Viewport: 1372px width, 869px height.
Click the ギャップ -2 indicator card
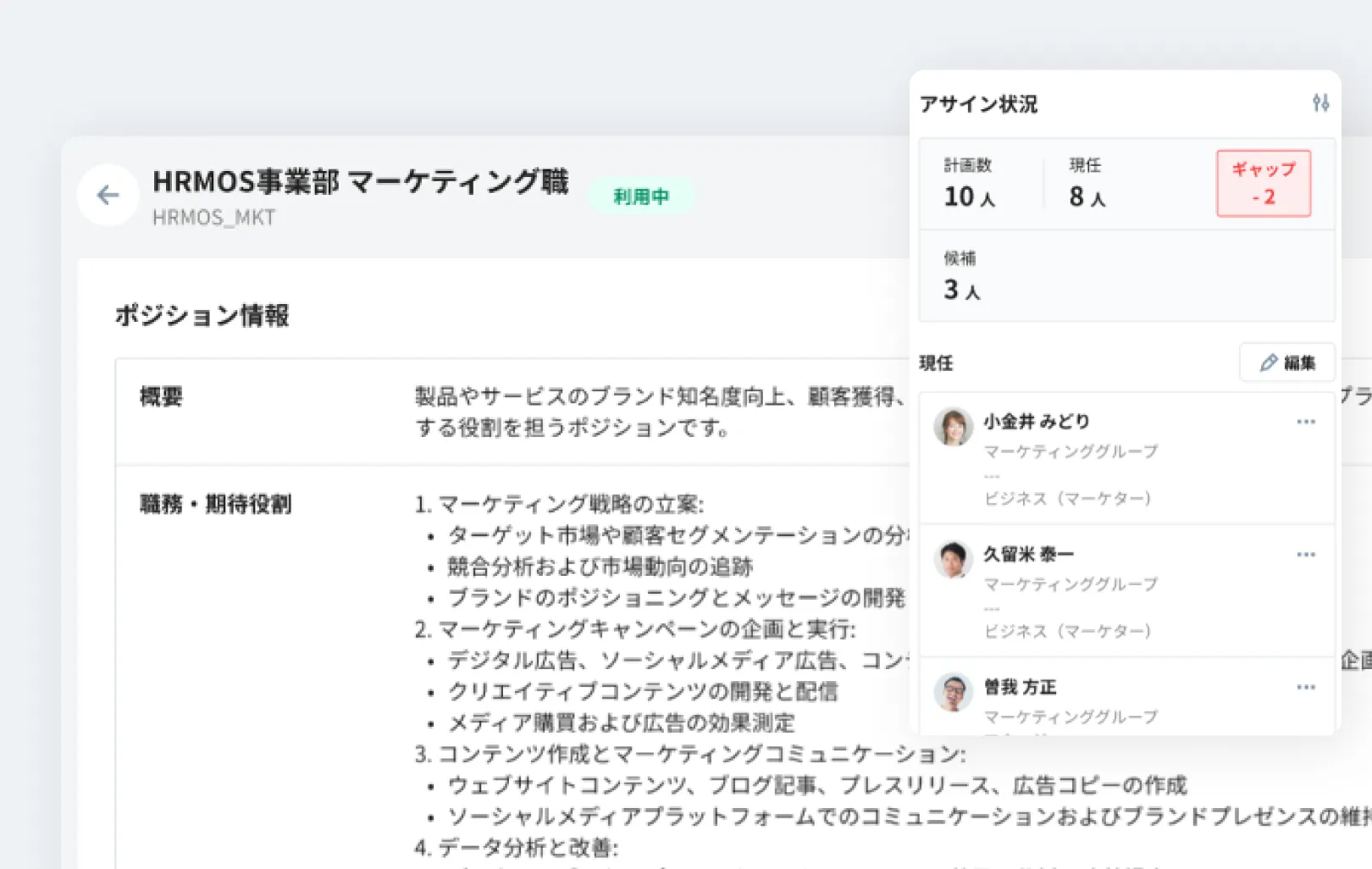1264,183
